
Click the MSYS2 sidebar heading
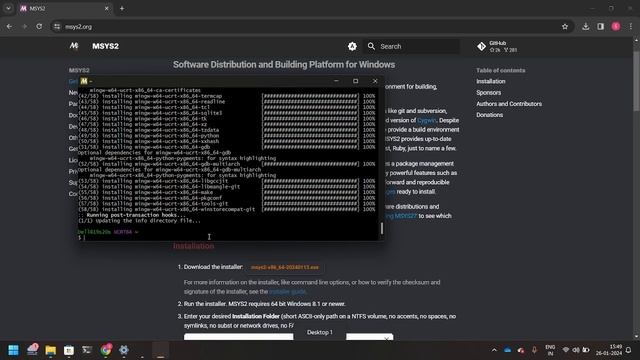(x=79, y=70)
